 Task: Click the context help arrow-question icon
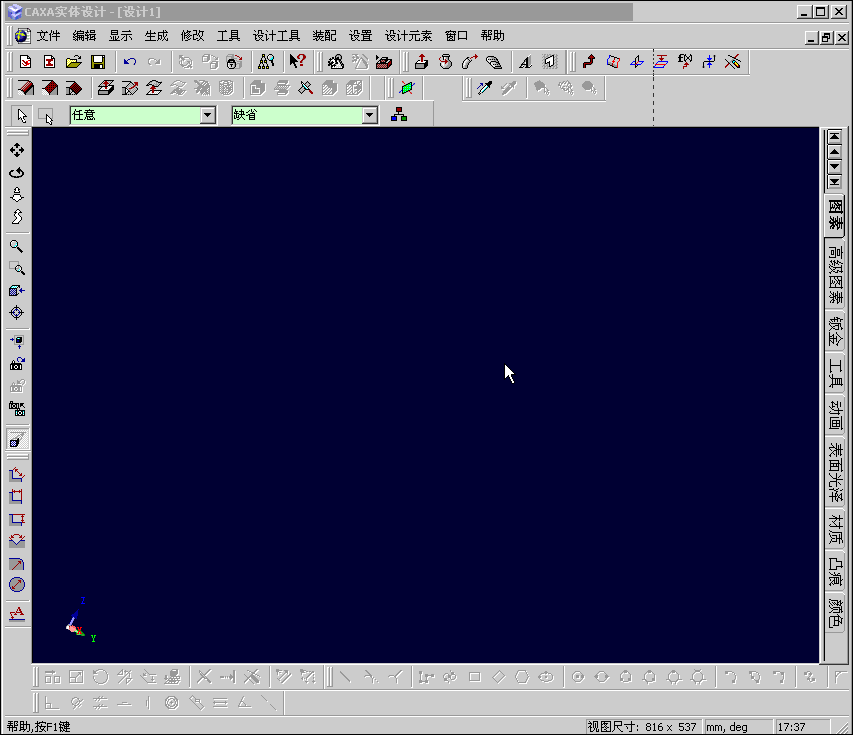coord(298,61)
